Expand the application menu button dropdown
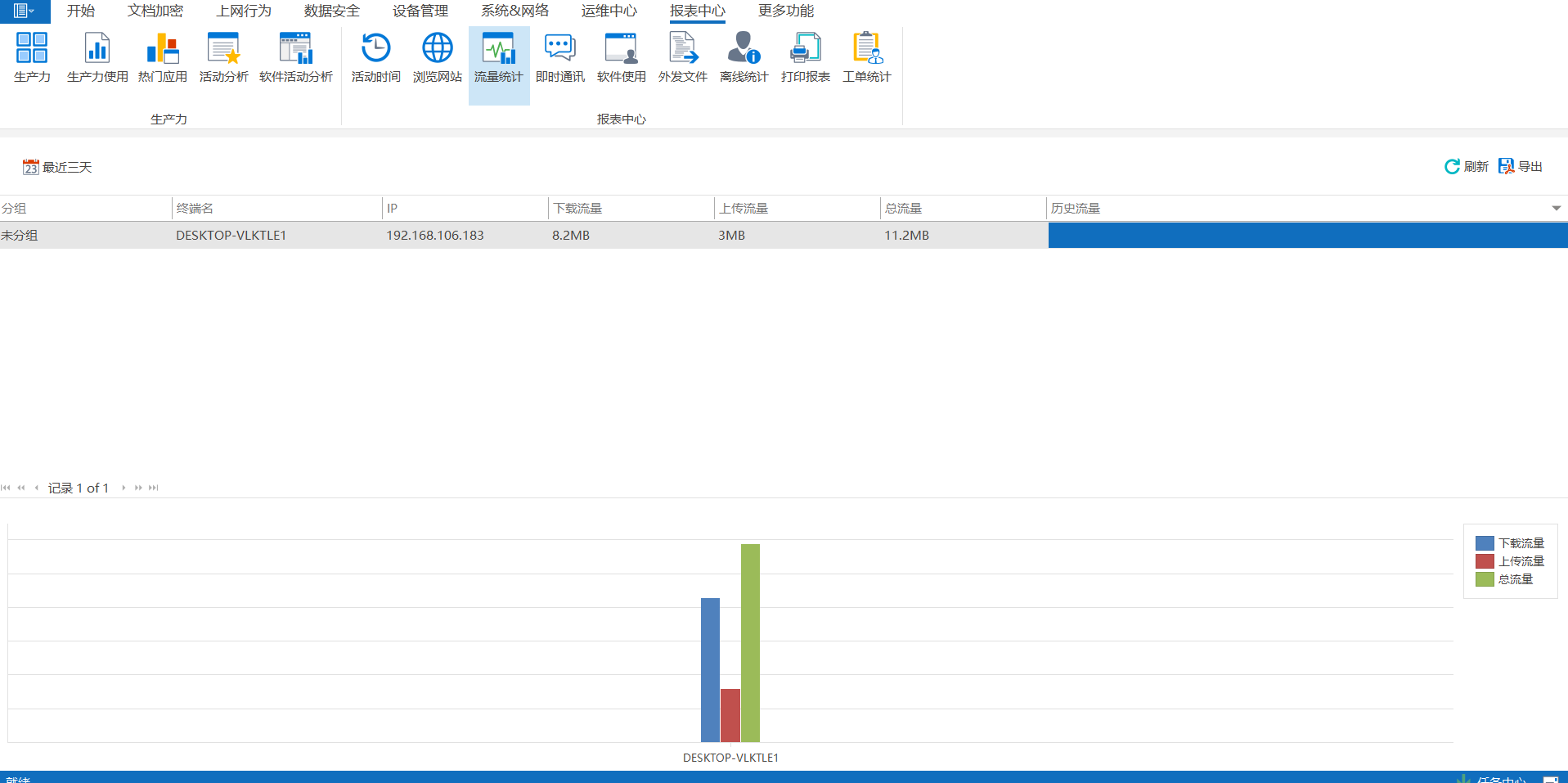This screenshot has width=1568, height=783. [24, 11]
